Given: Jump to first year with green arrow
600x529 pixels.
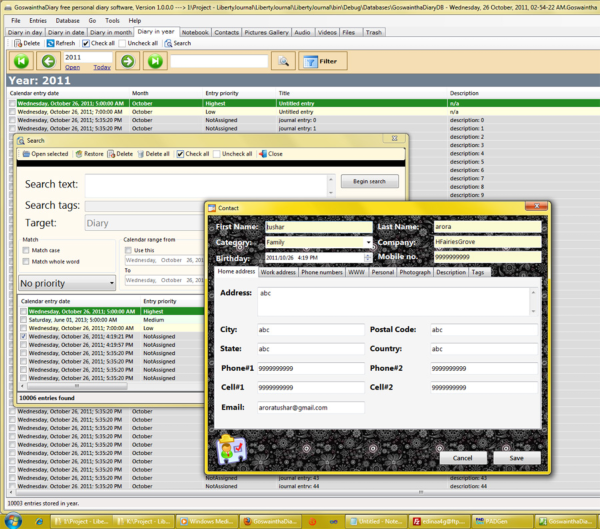Looking at the screenshot, I should pos(20,62).
